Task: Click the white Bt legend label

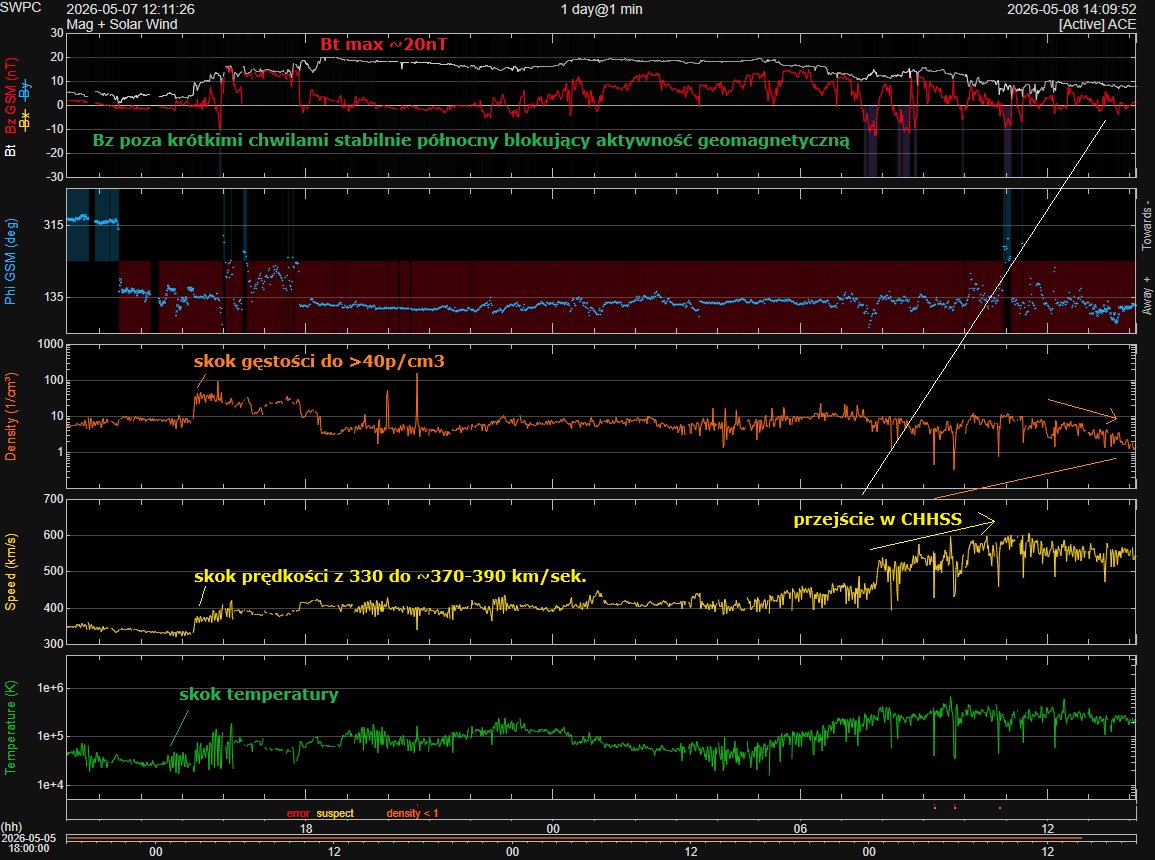Action: tap(11, 150)
